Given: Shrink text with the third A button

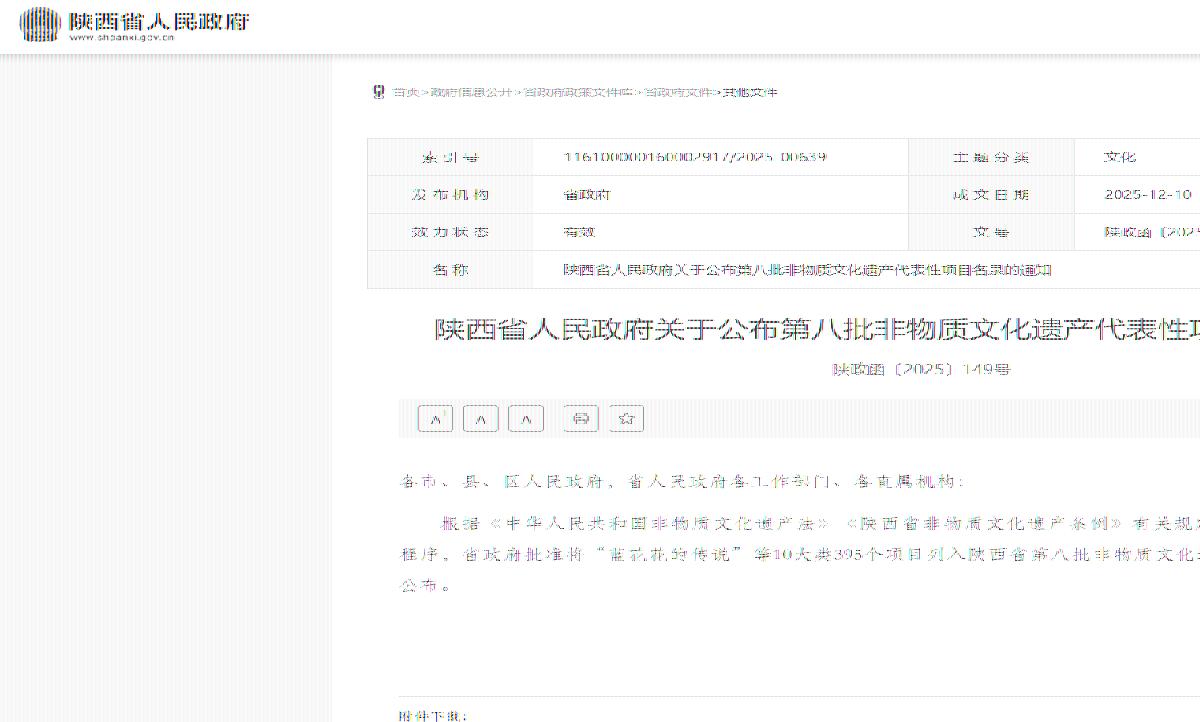Looking at the screenshot, I should 526,419.
